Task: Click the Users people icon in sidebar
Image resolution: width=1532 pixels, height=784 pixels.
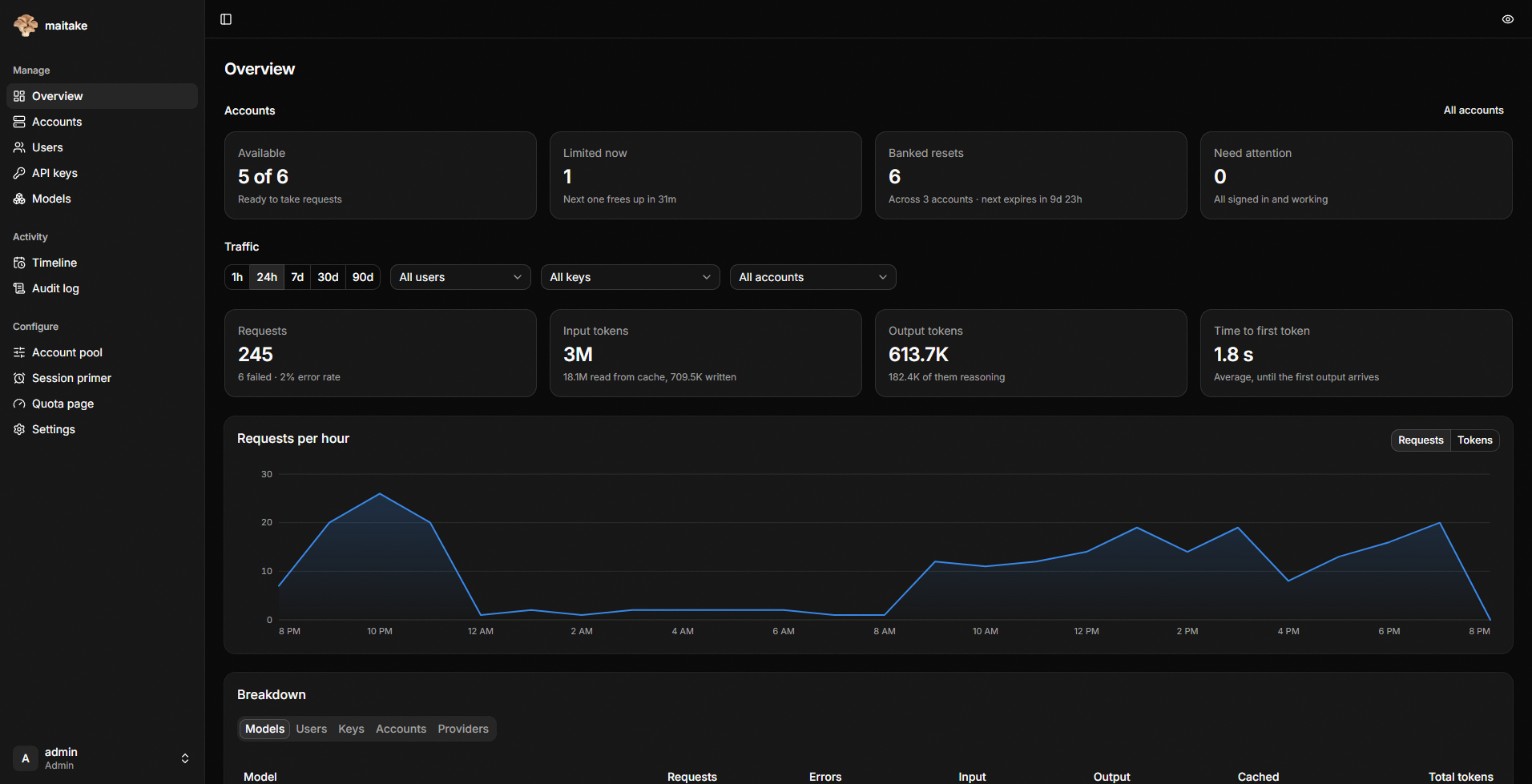Action: (x=19, y=147)
